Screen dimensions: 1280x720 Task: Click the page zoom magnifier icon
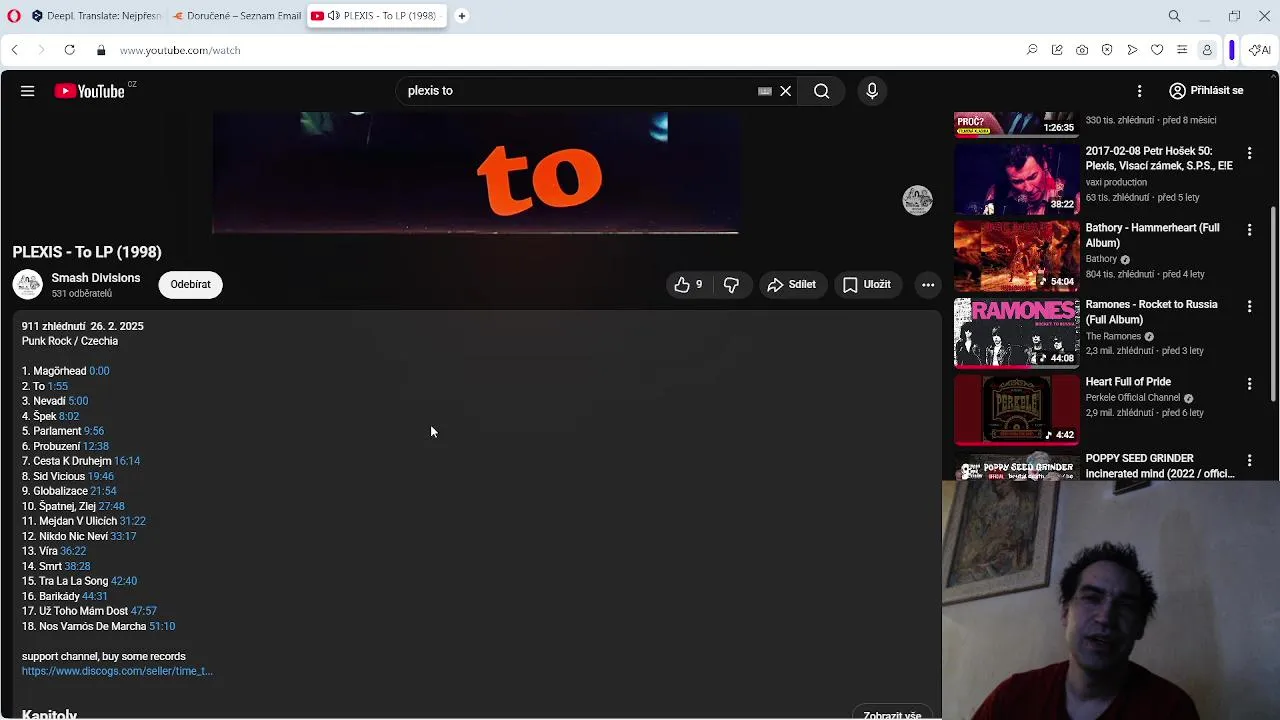pyautogui.click(x=1032, y=50)
